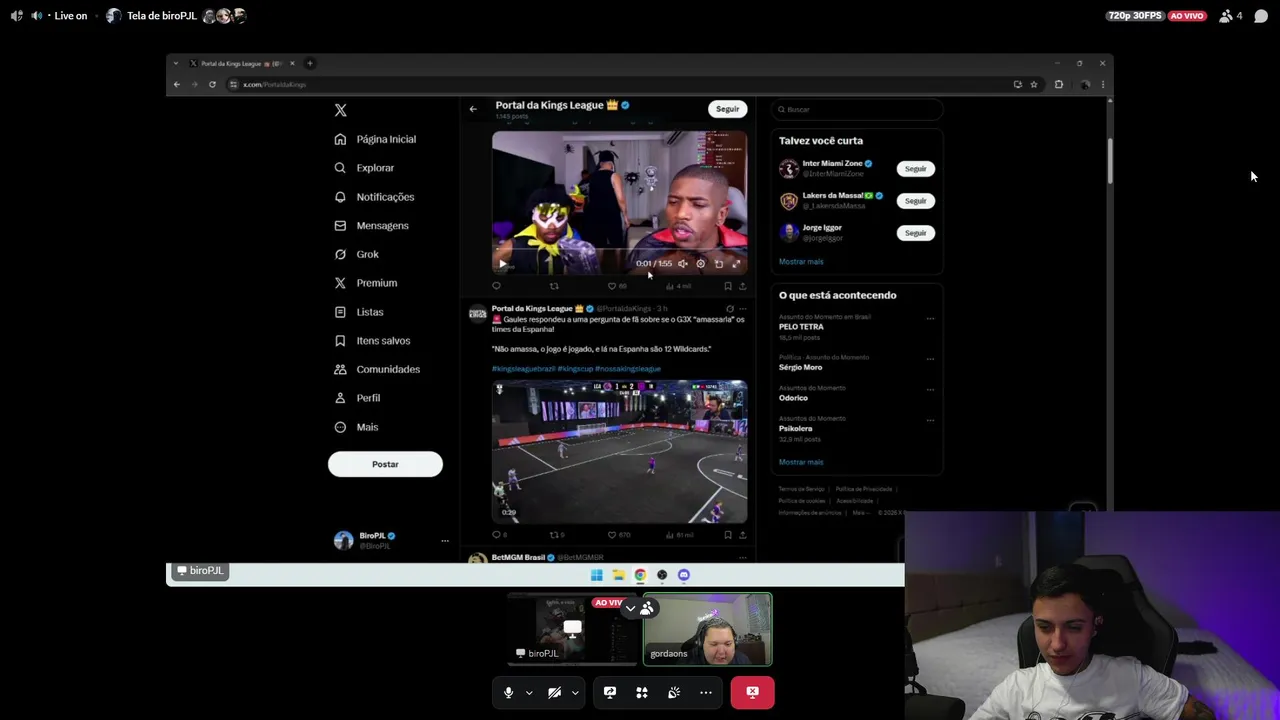Viewport: 1280px width, 720px height.
Task: Play the top tweet video
Action: pos(502,264)
